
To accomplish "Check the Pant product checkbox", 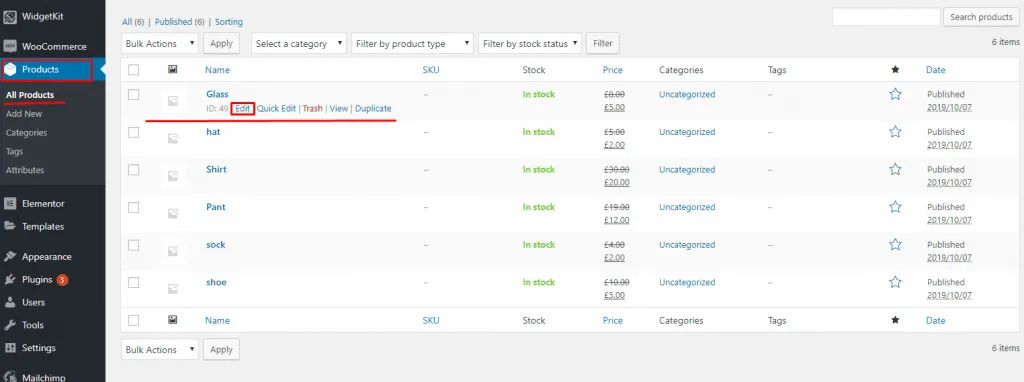I will (x=134, y=207).
